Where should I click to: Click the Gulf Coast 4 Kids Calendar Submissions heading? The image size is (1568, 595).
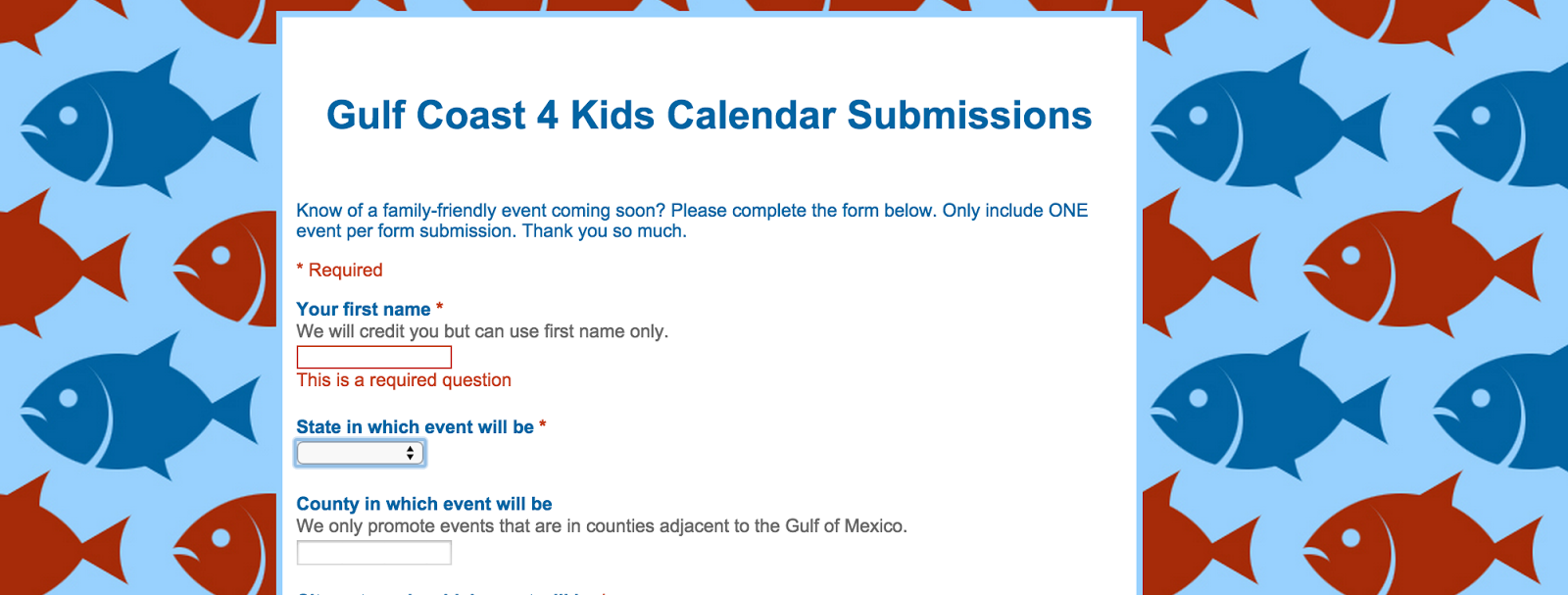(709, 116)
